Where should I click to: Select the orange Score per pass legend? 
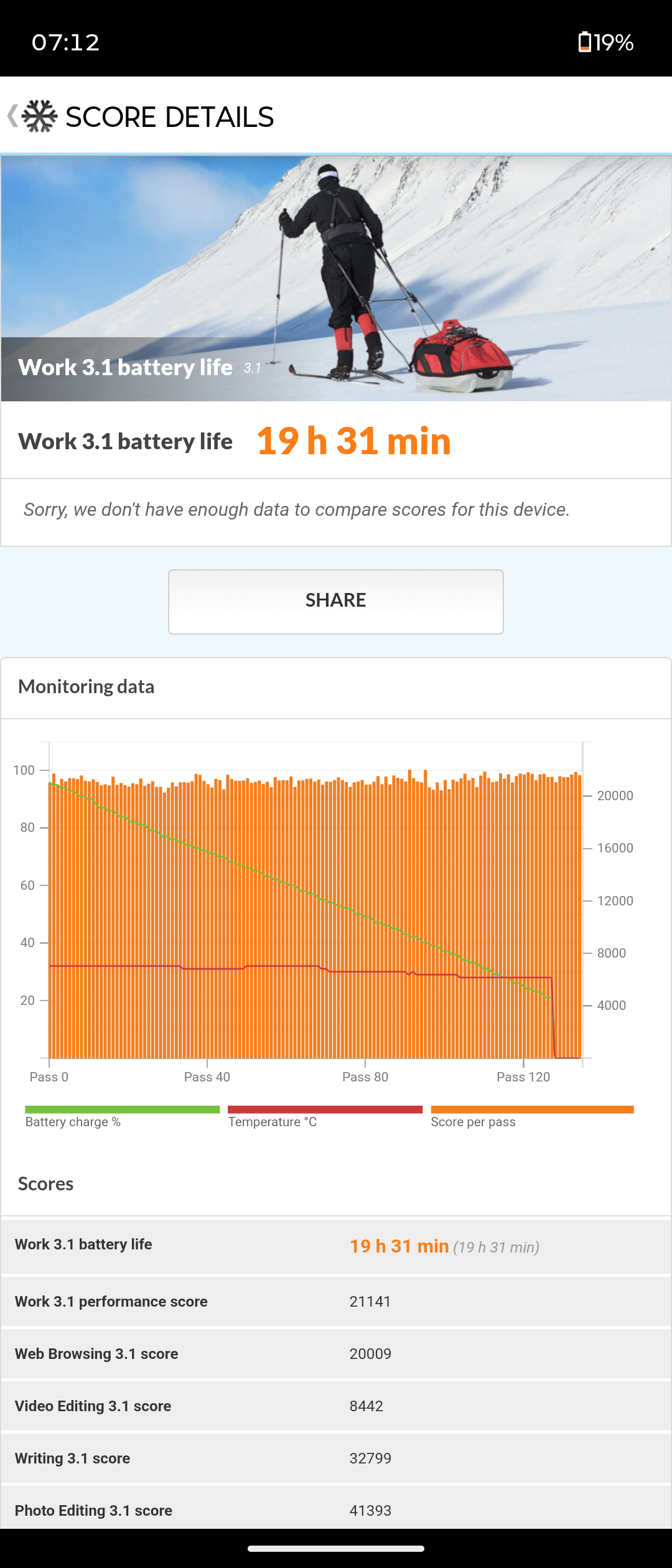tap(532, 1117)
